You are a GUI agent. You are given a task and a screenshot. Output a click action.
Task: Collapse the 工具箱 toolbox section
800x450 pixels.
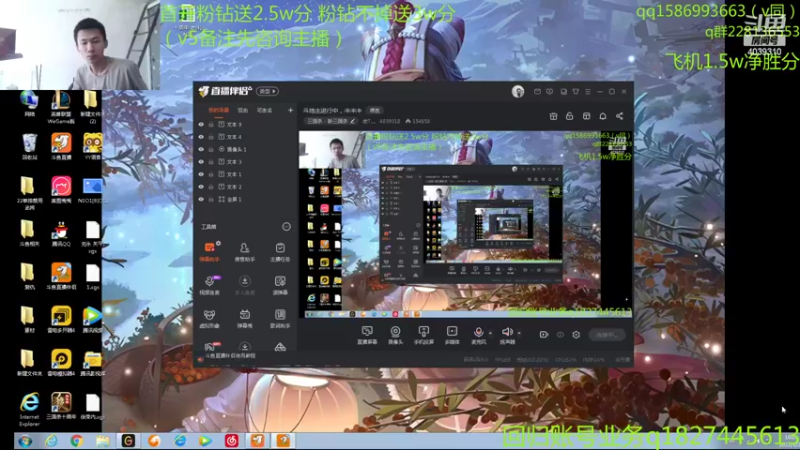click(x=286, y=227)
